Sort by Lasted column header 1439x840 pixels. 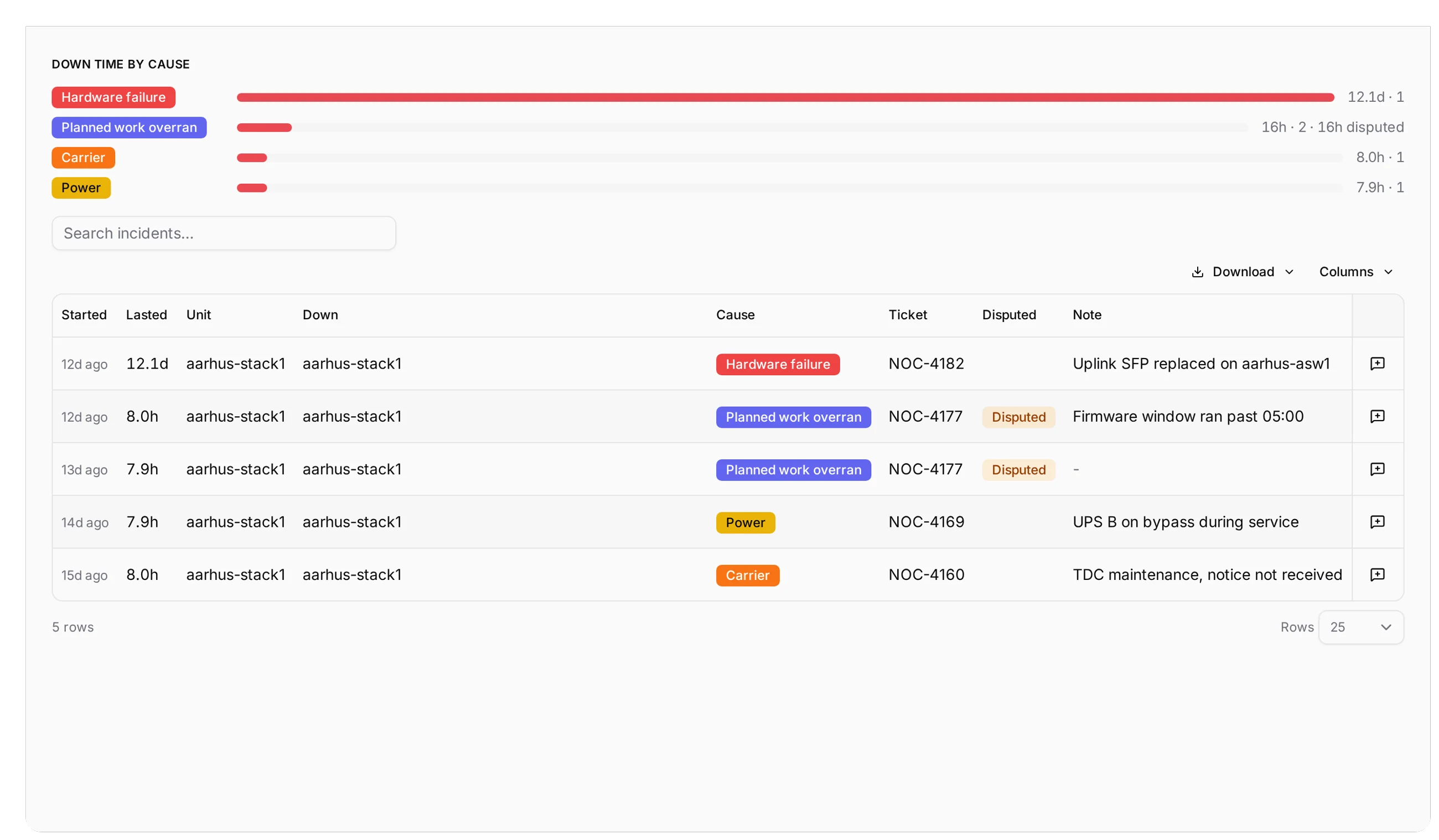147,315
